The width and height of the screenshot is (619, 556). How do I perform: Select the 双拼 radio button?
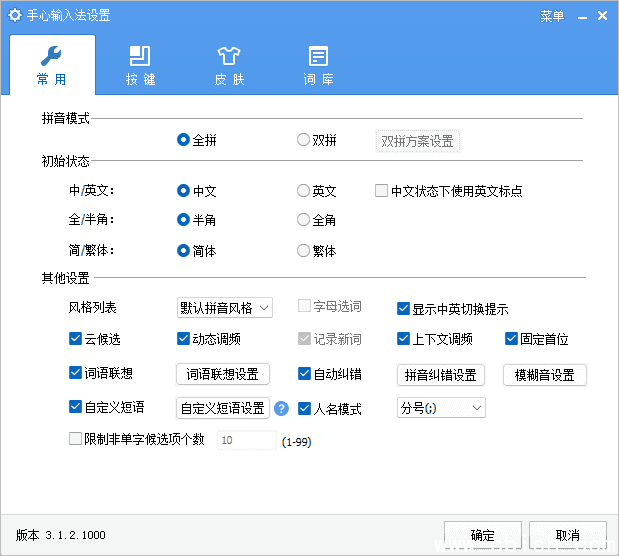(303, 141)
